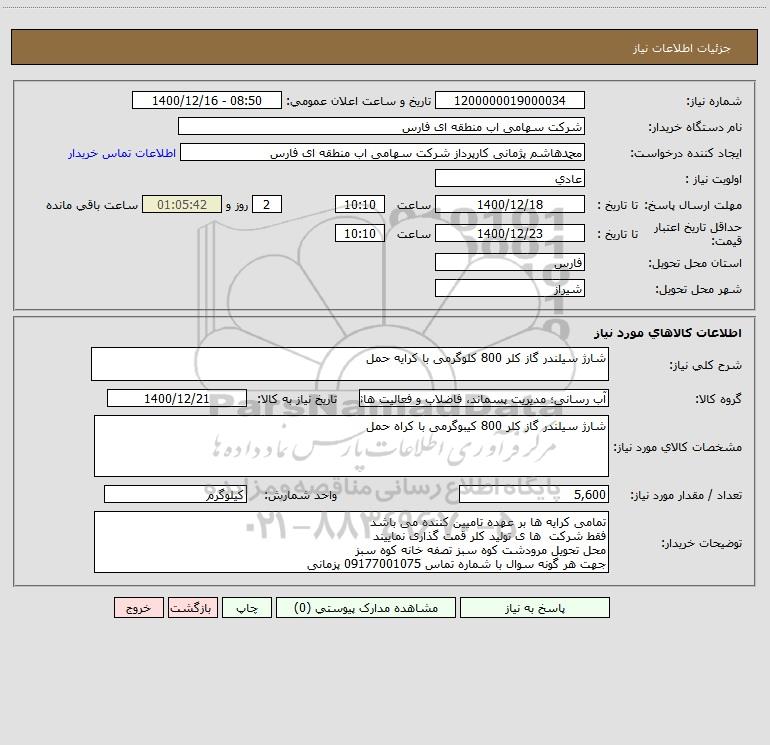Click response deadline date 1400/12/18
Image resolution: width=770 pixels, height=745 pixels.
tap(510, 204)
